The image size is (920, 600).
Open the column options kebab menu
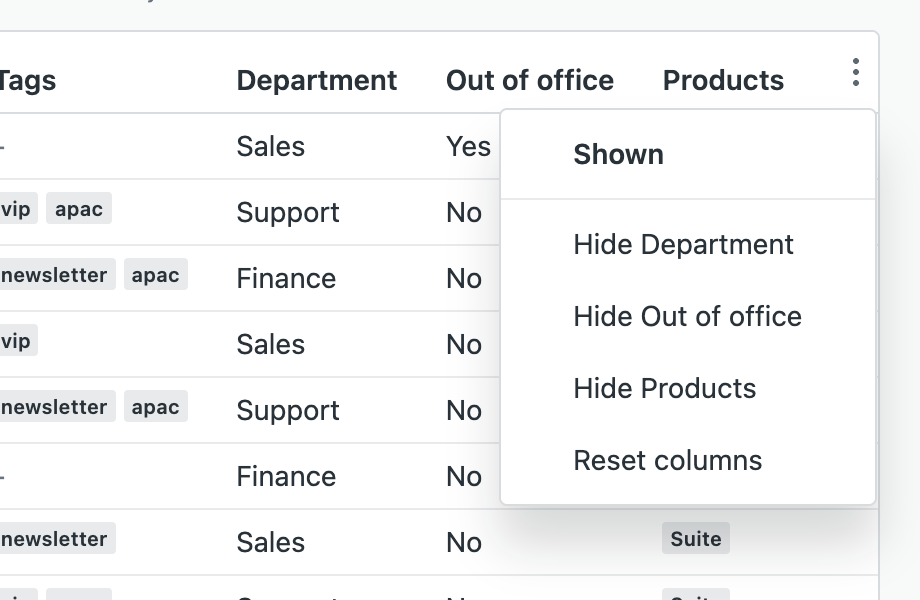[x=855, y=73]
